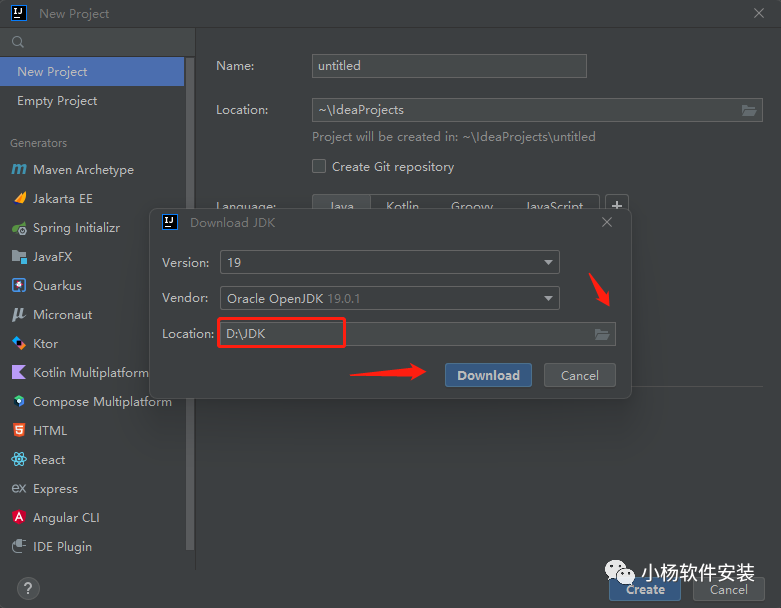Choose the Spring Initializr leaf icon
The width and height of the screenshot is (781, 608).
click(x=18, y=228)
